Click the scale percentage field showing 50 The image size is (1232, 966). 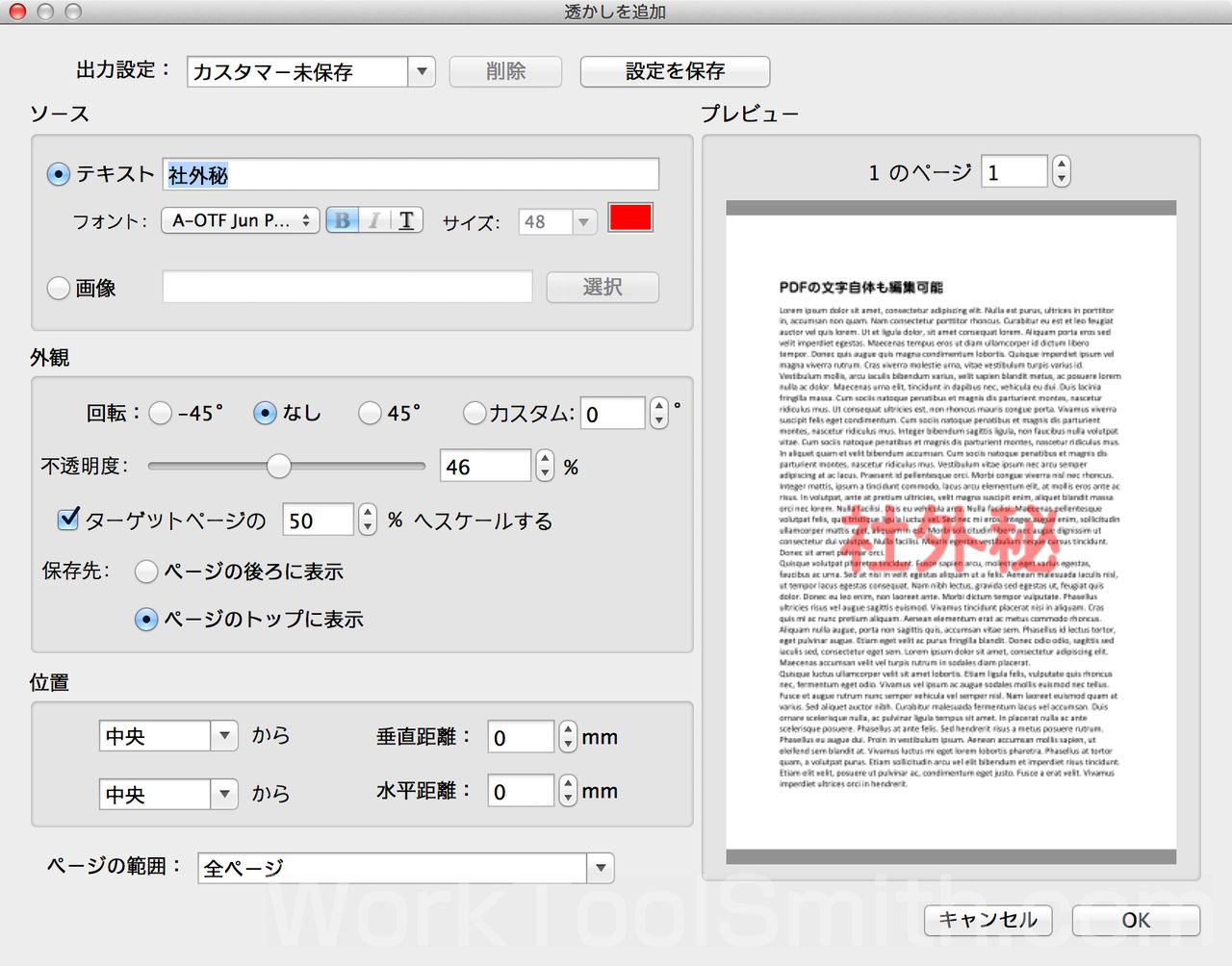[x=319, y=520]
